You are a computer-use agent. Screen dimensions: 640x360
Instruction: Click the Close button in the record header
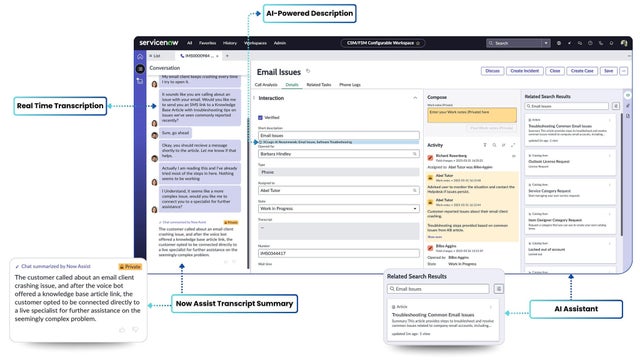coord(555,71)
